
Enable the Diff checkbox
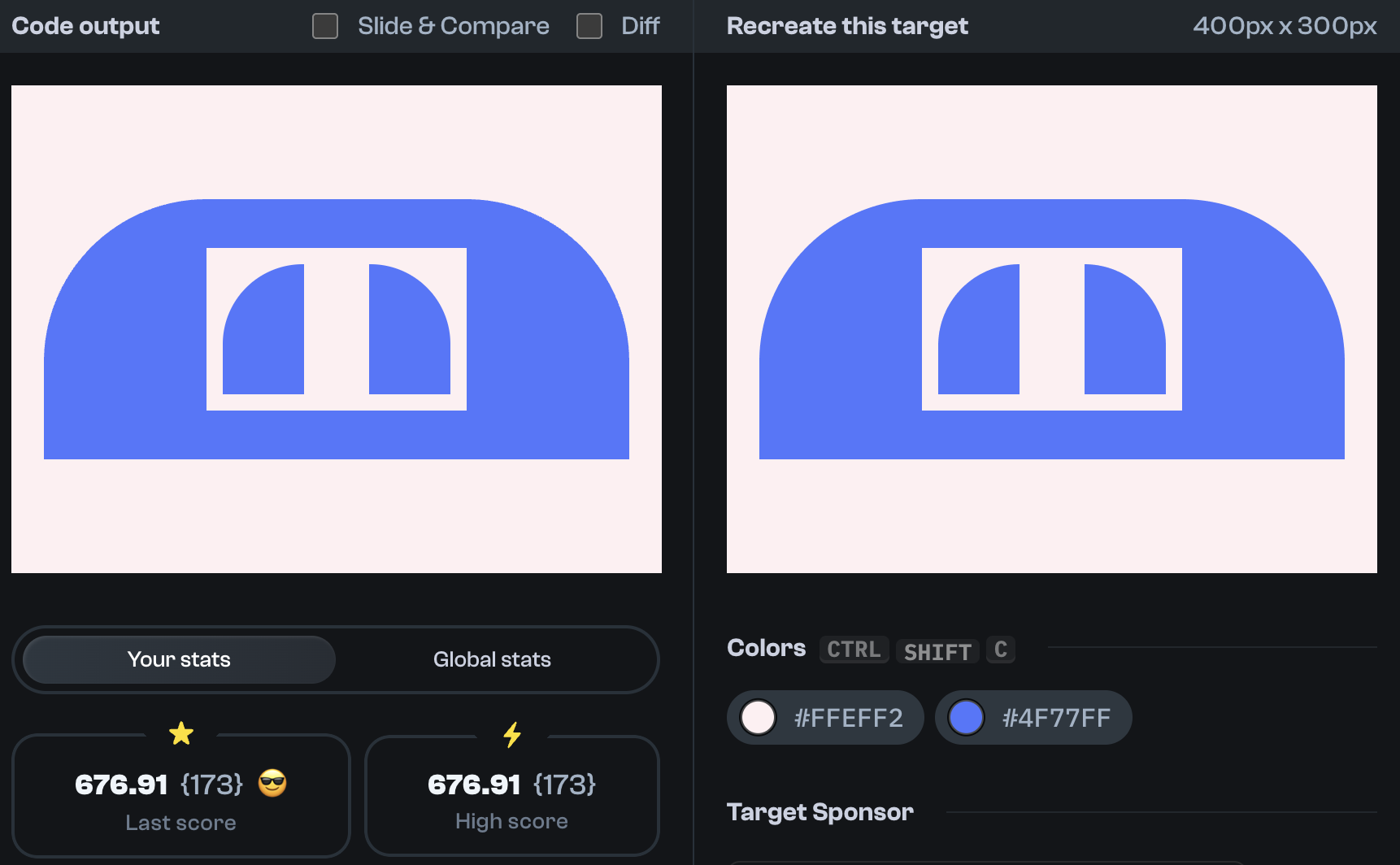tap(589, 25)
